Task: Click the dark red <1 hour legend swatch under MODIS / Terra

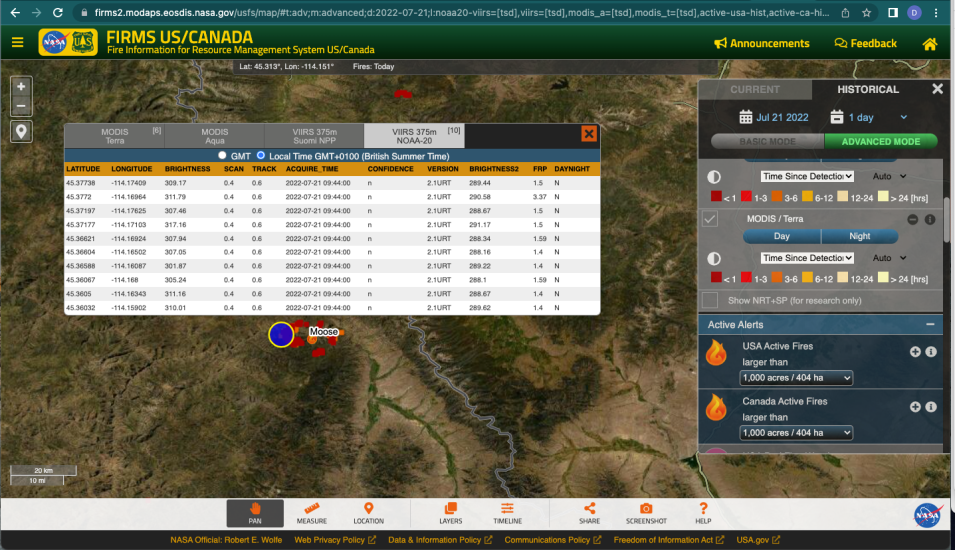Action: [x=716, y=278]
